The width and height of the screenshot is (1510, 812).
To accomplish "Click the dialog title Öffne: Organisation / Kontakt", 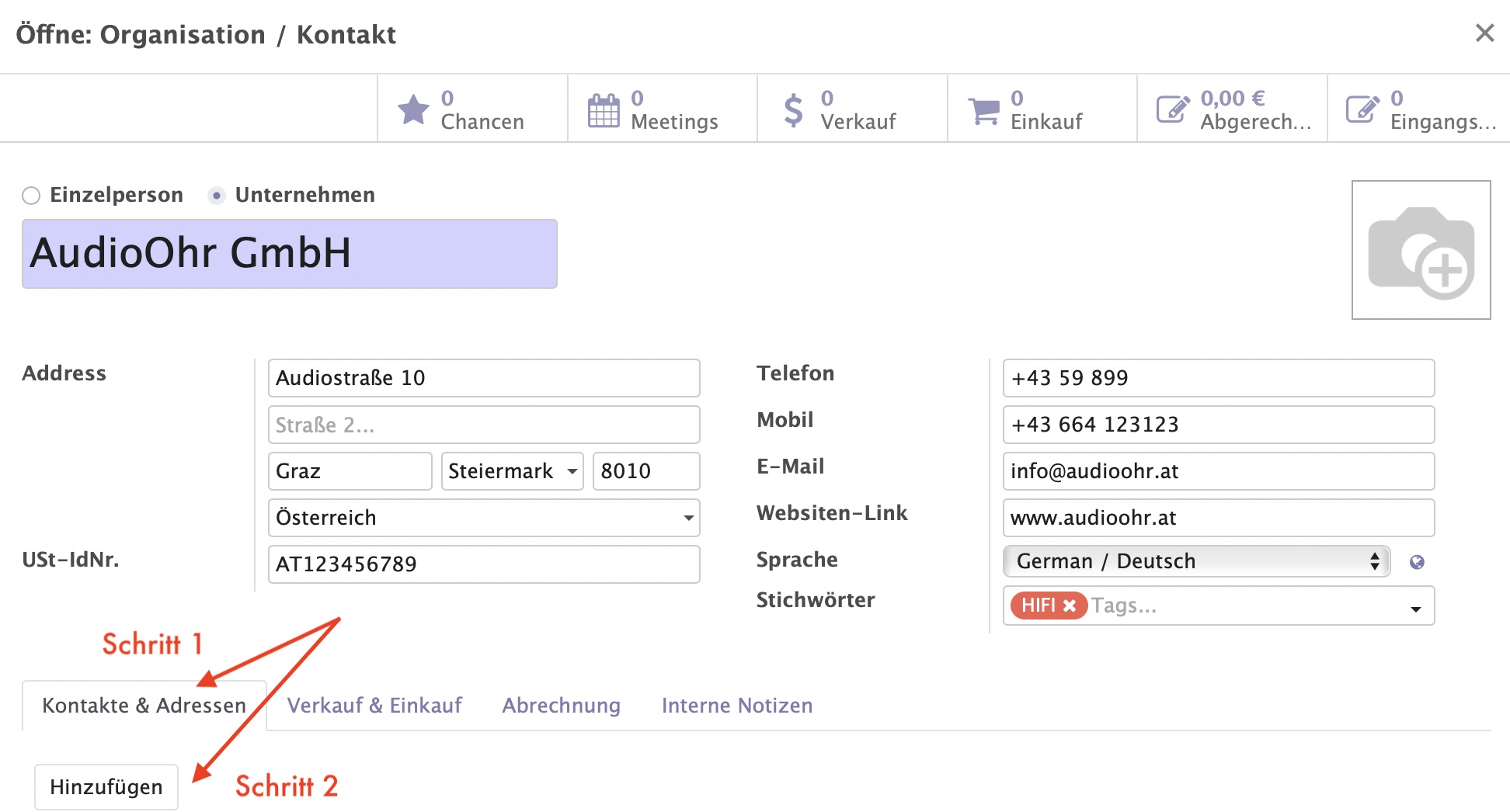I will click(206, 34).
